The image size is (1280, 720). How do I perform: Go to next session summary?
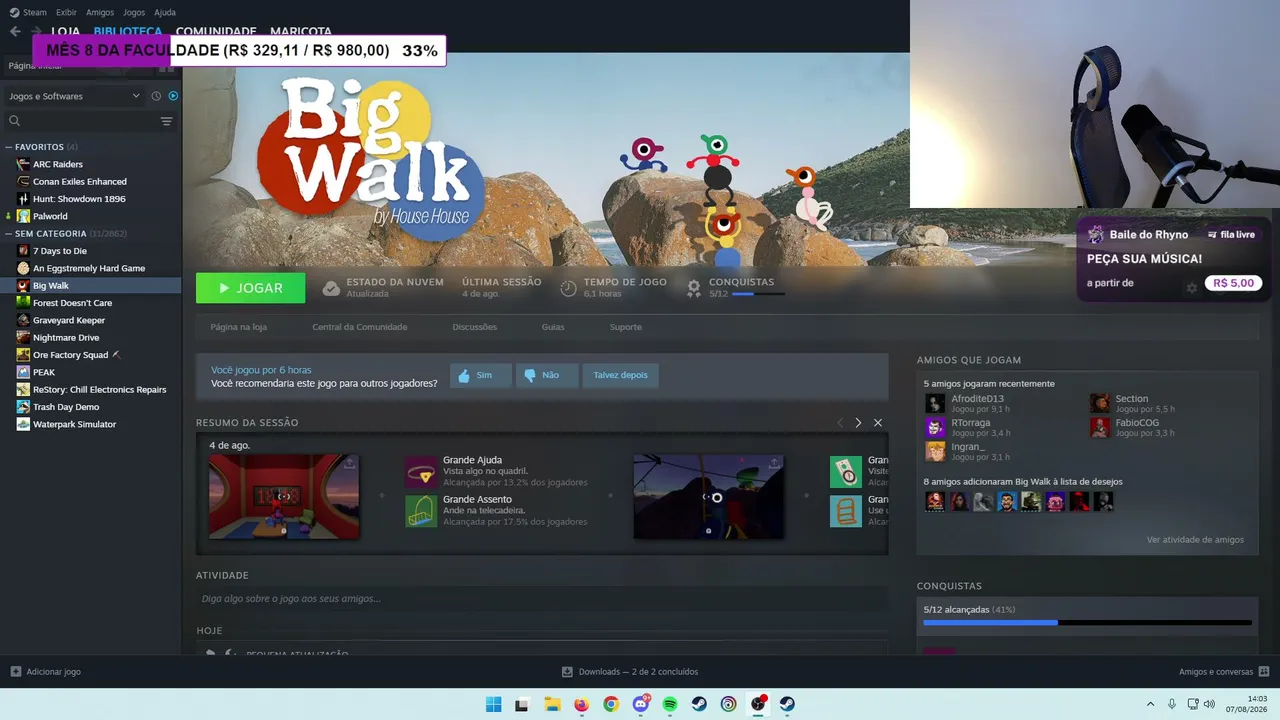[x=858, y=423]
